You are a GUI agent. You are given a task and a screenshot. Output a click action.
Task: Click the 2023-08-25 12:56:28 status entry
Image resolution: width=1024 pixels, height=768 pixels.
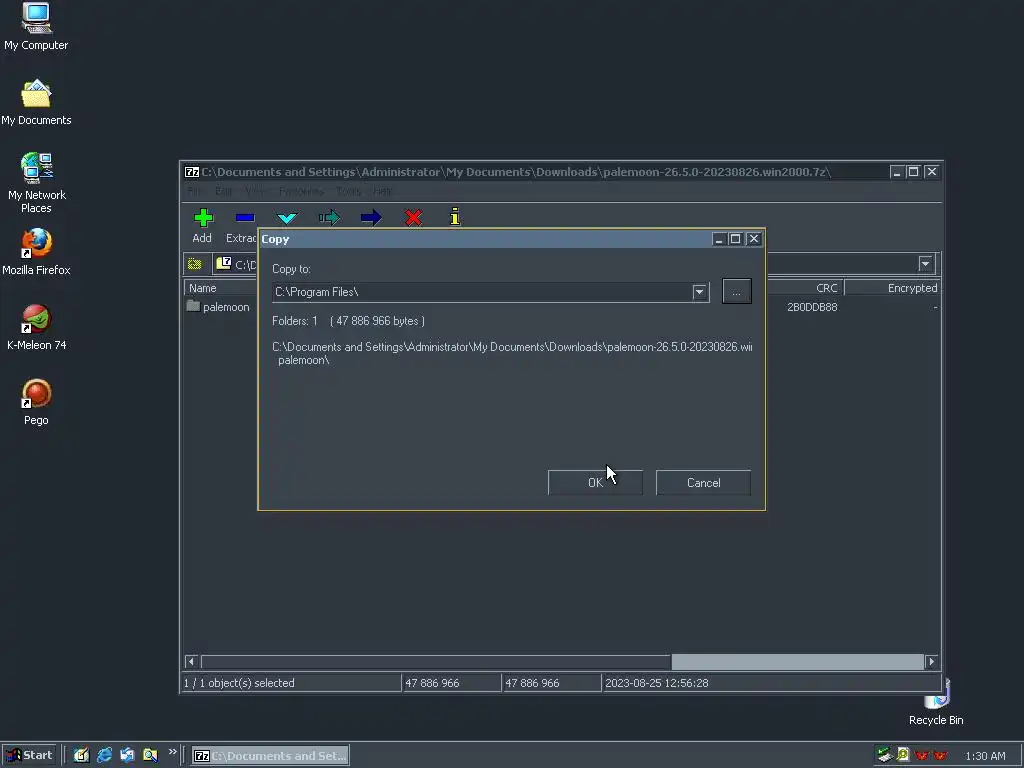(x=656, y=683)
